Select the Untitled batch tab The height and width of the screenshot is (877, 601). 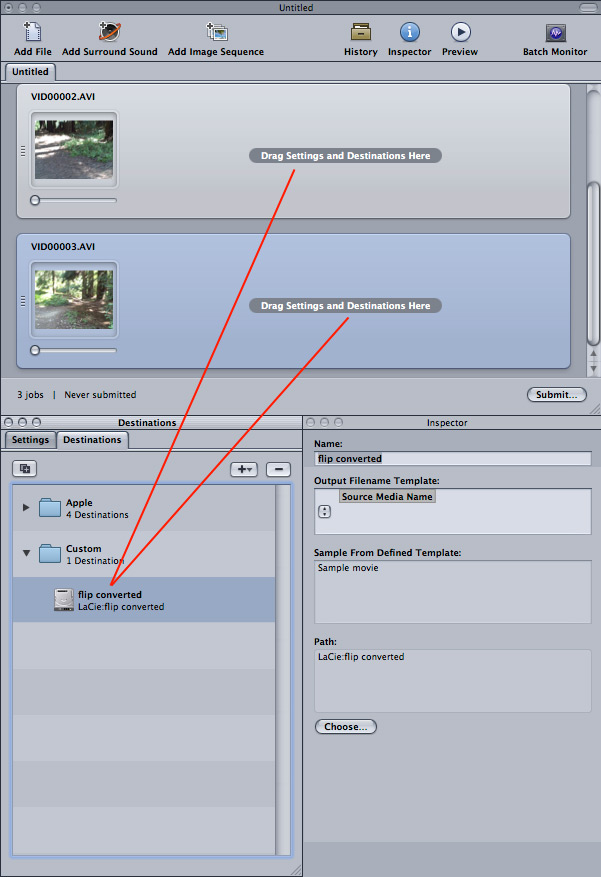tap(30, 72)
